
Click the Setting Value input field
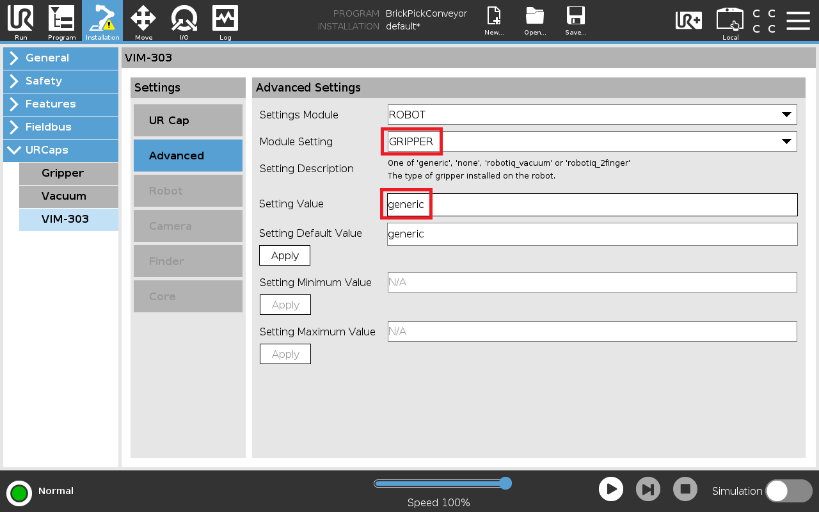point(592,204)
